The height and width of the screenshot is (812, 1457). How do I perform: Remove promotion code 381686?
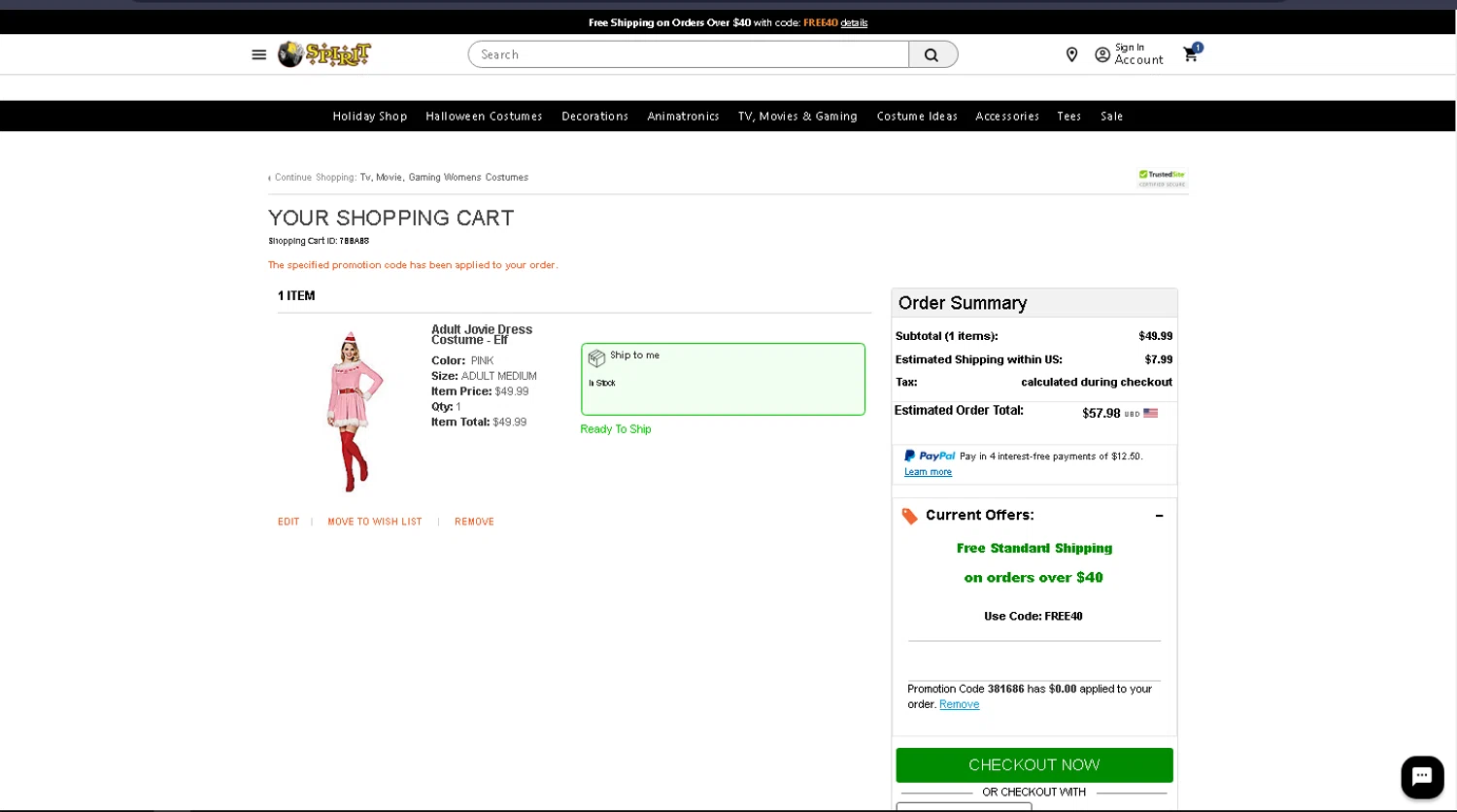tap(959, 704)
